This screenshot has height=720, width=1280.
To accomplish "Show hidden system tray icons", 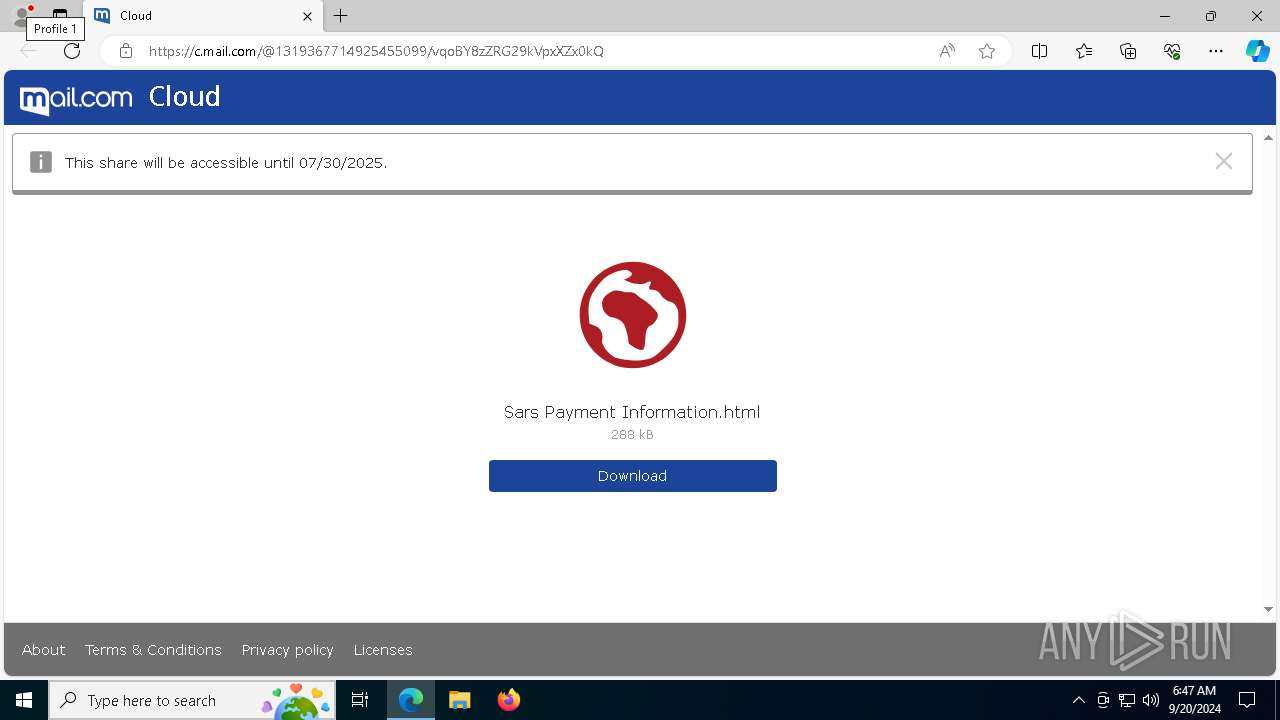I will [1078, 700].
